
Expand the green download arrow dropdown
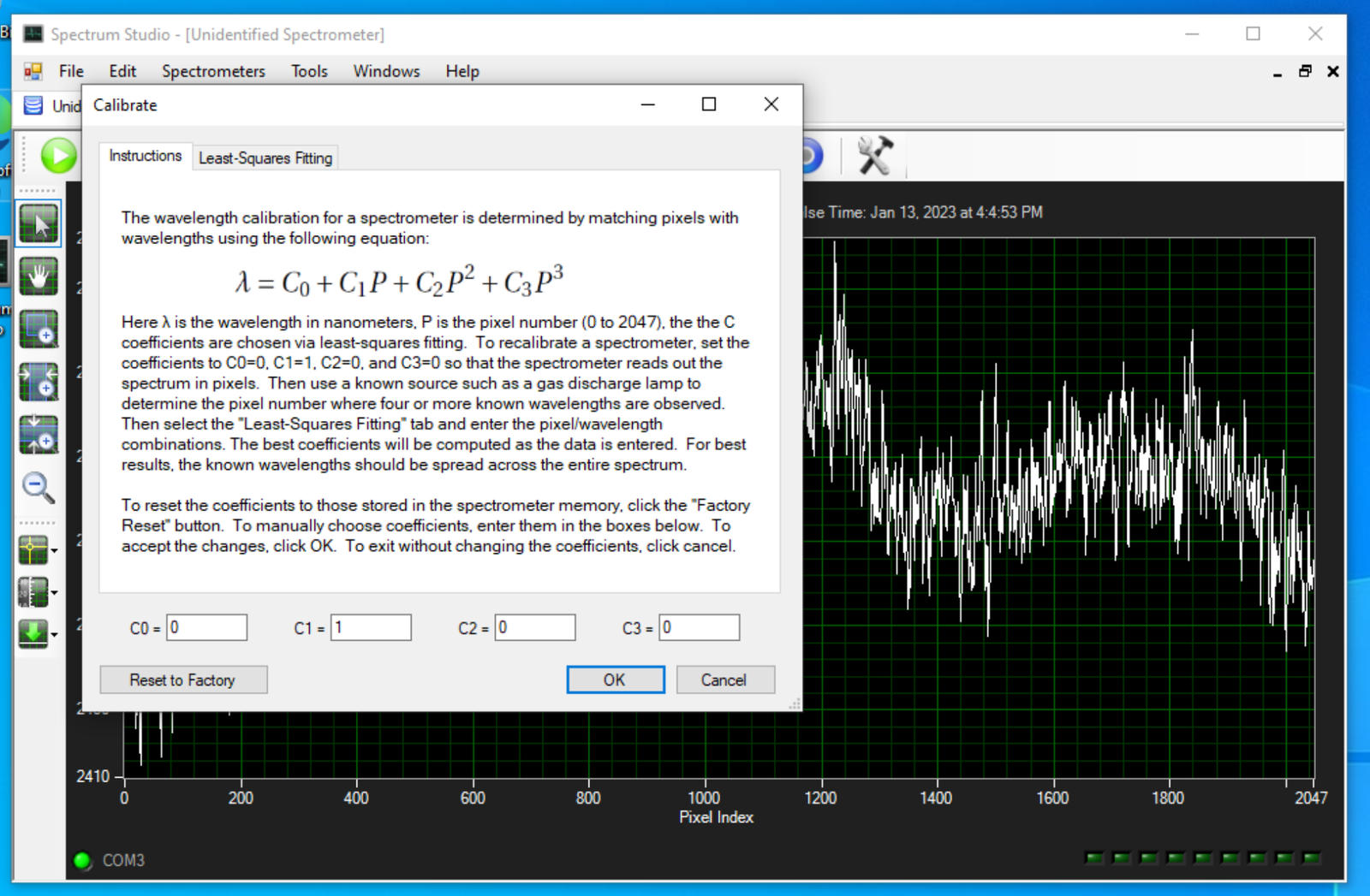pos(54,635)
